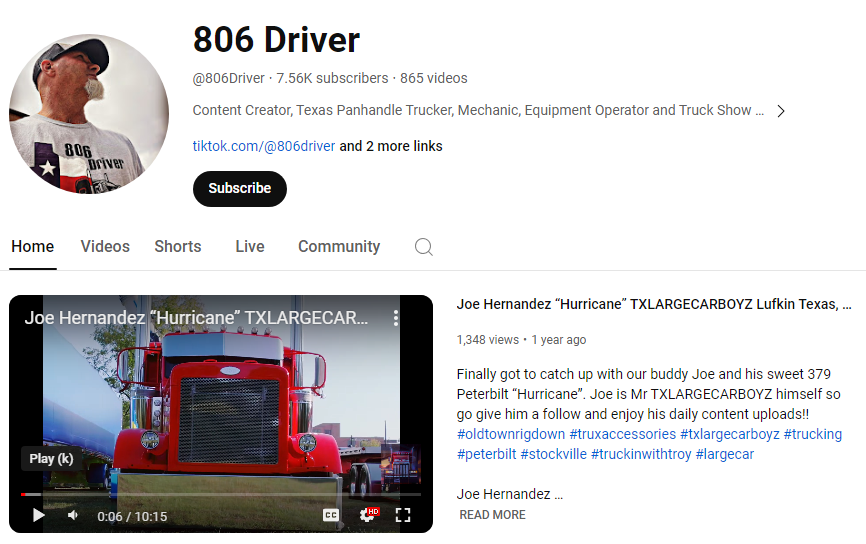Click the #stockville hashtag
This screenshot has height=544, width=866.
point(553,454)
